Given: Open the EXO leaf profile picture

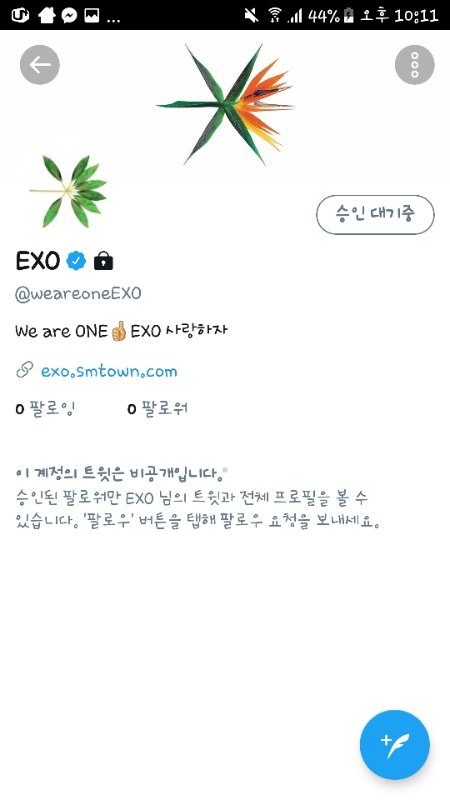Looking at the screenshot, I should click(x=67, y=192).
